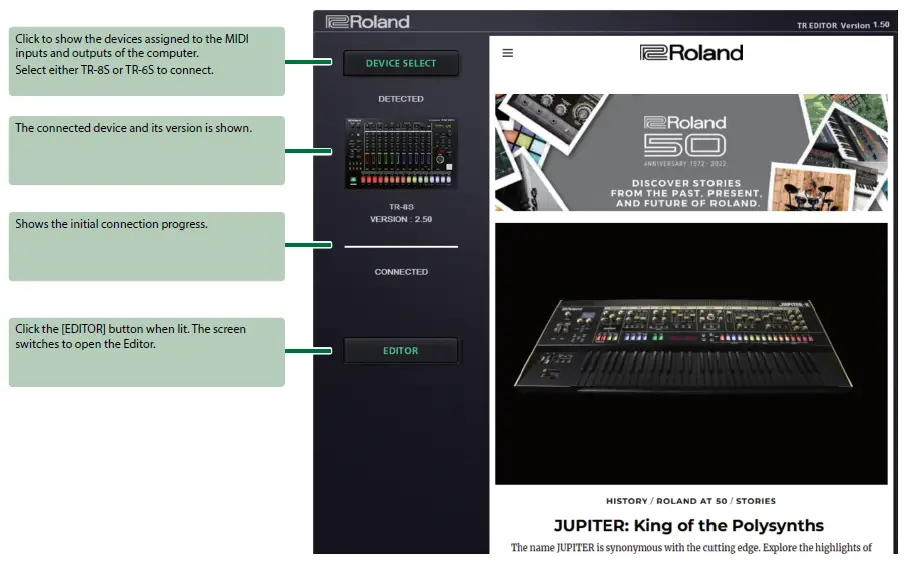Click the JUPITER synthesizer photo

[x=691, y=353]
